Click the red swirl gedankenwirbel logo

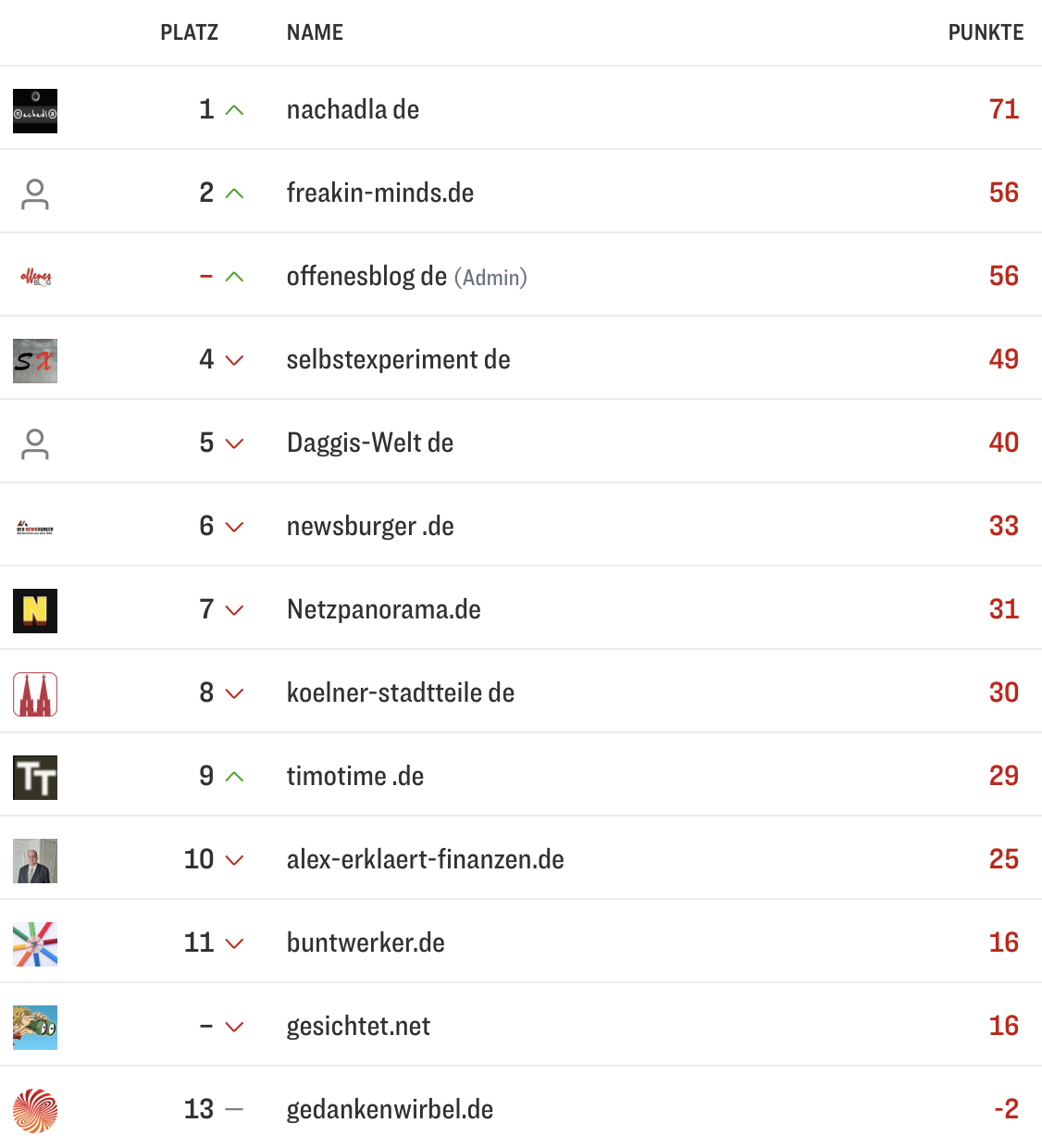(x=35, y=1111)
